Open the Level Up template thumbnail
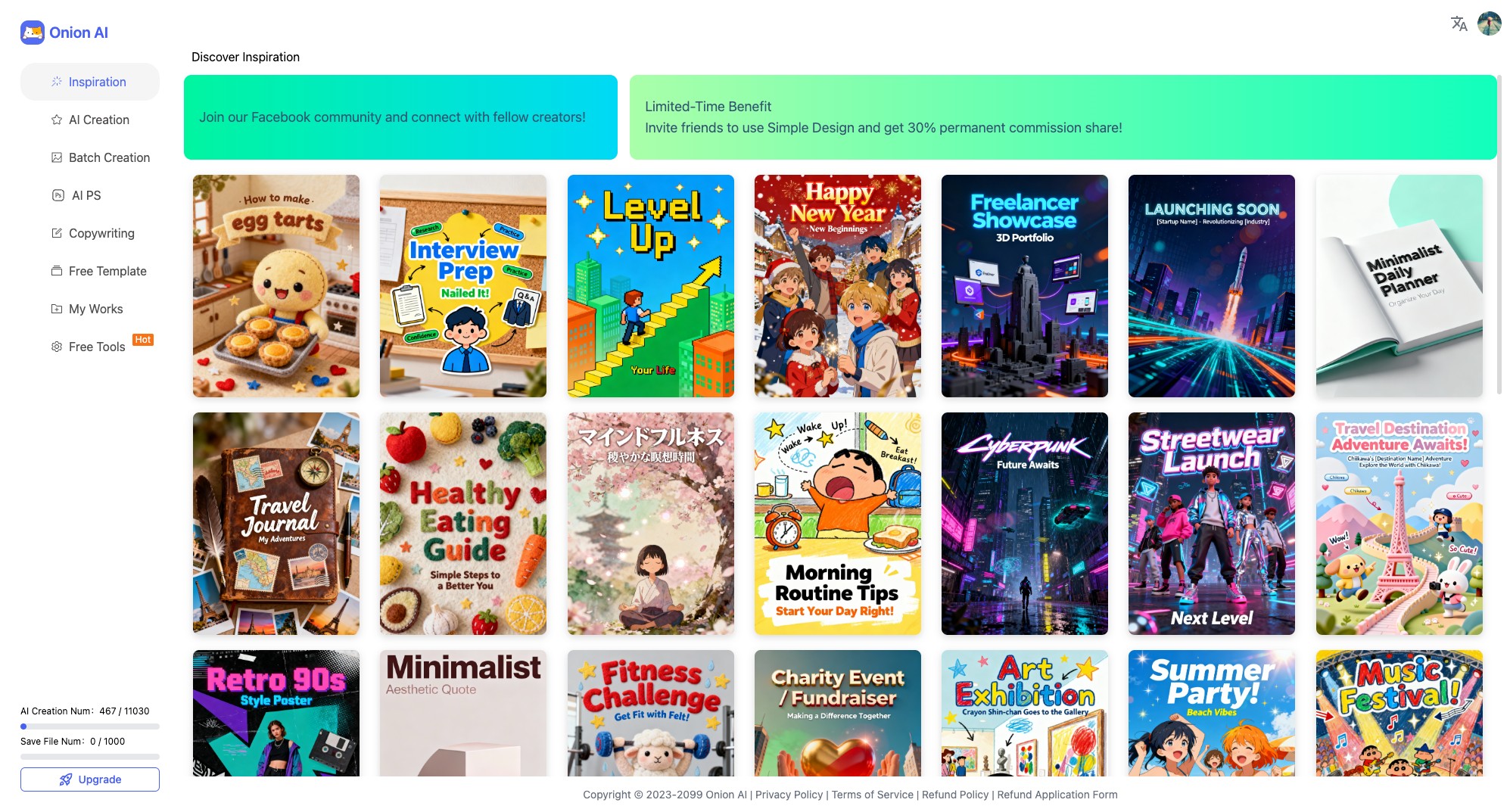Viewport: 1510px width, 812px height. 651,286
